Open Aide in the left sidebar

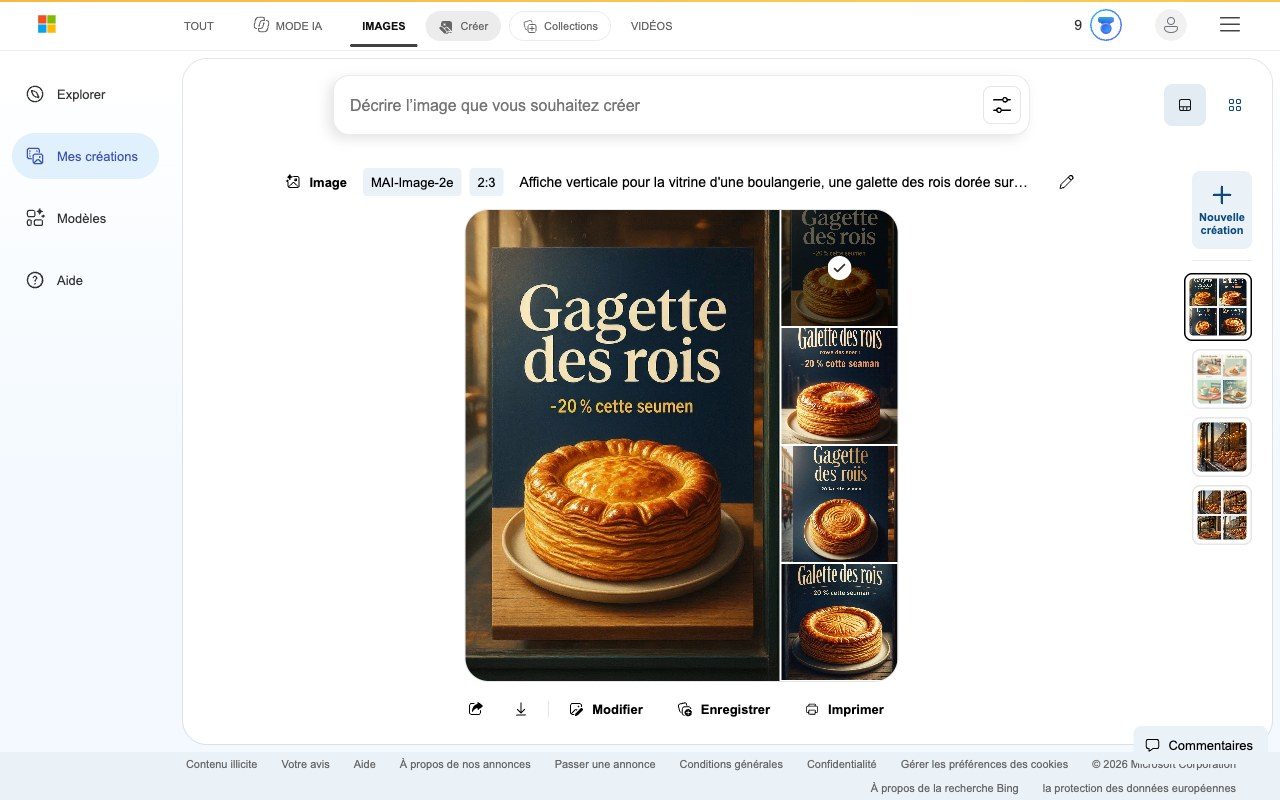56,280
